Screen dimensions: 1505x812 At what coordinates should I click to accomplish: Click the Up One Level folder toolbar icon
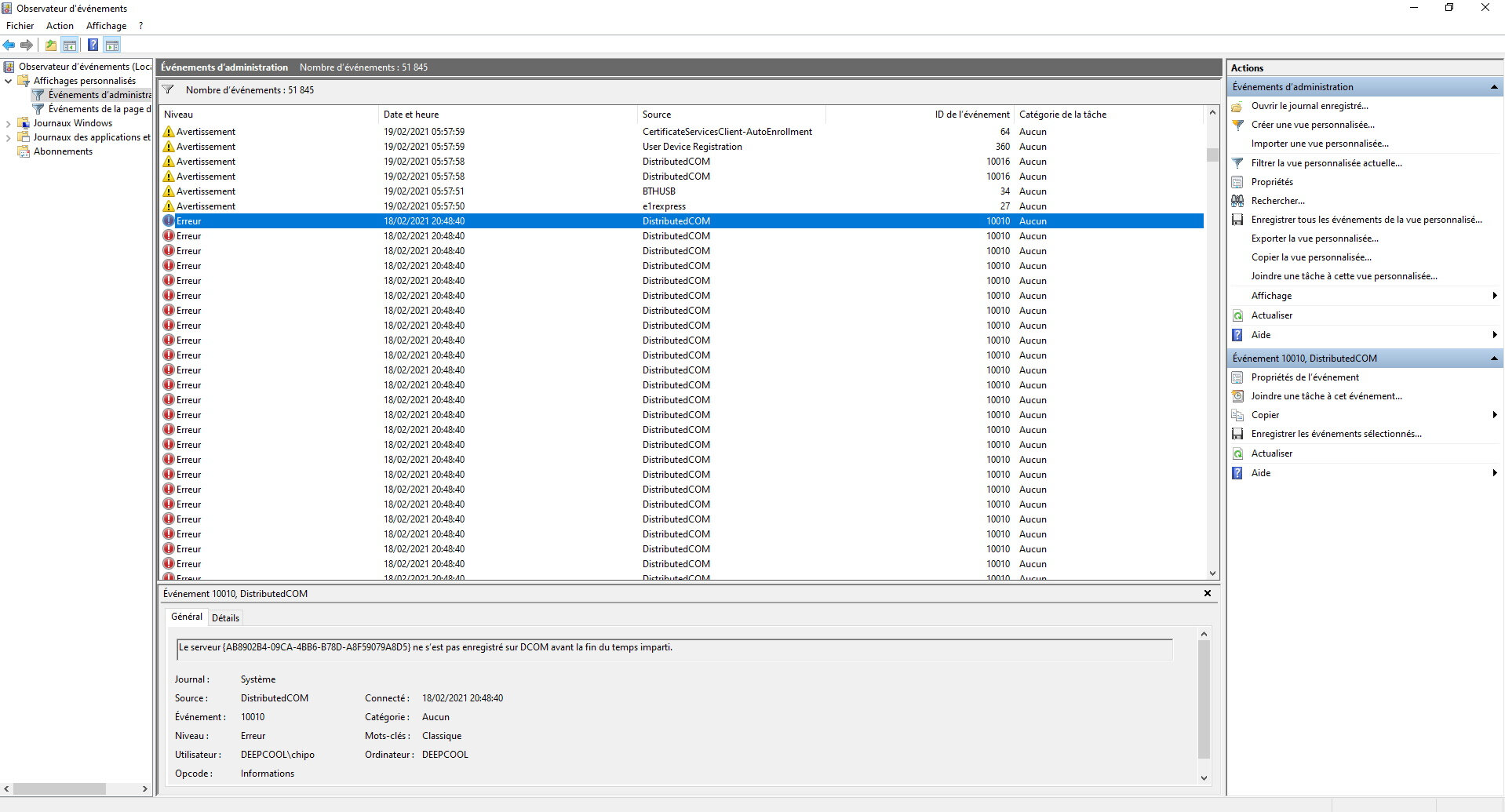tap(51, 46)
